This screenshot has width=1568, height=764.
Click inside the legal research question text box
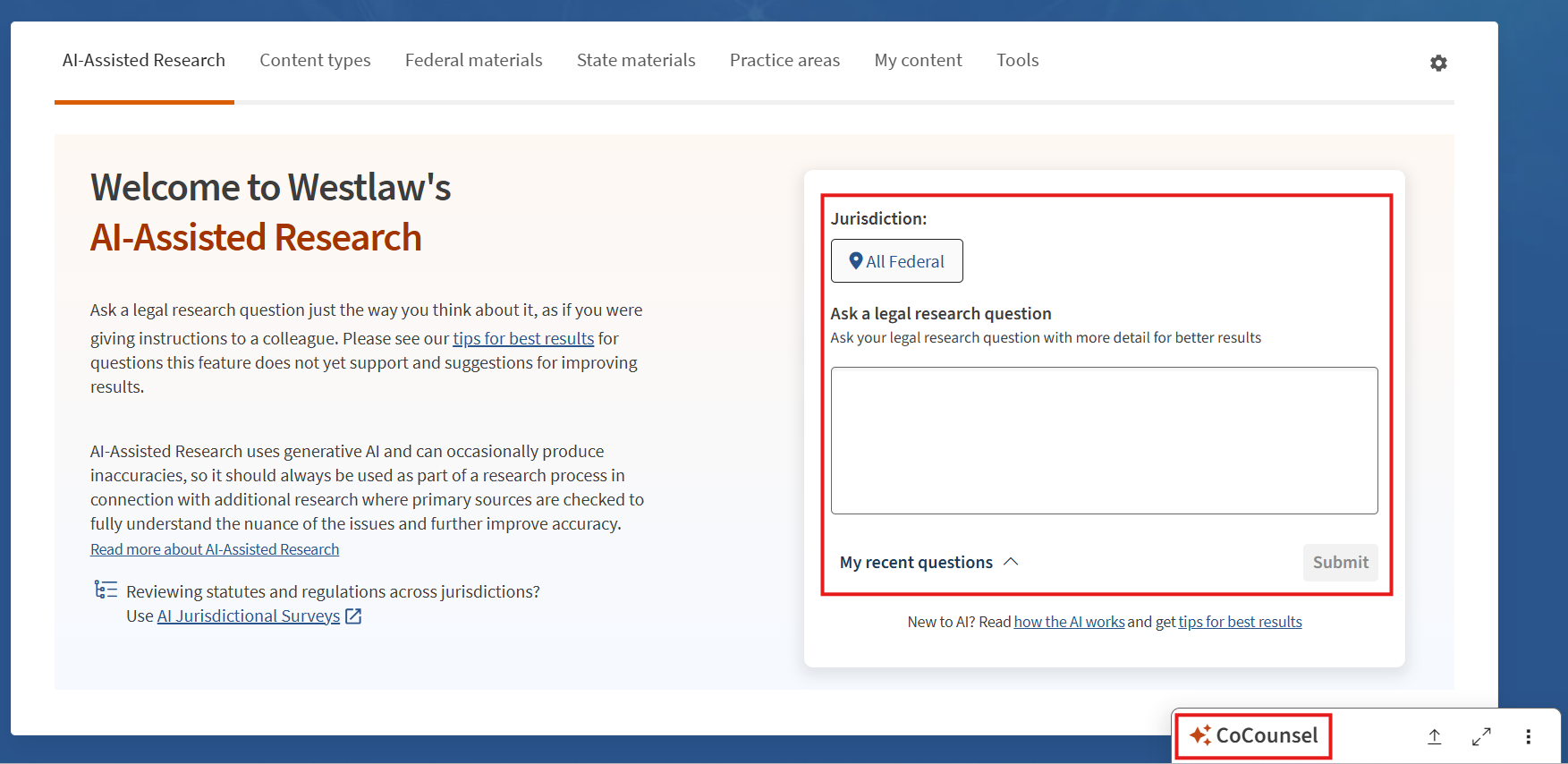[x=1104, y=440]
